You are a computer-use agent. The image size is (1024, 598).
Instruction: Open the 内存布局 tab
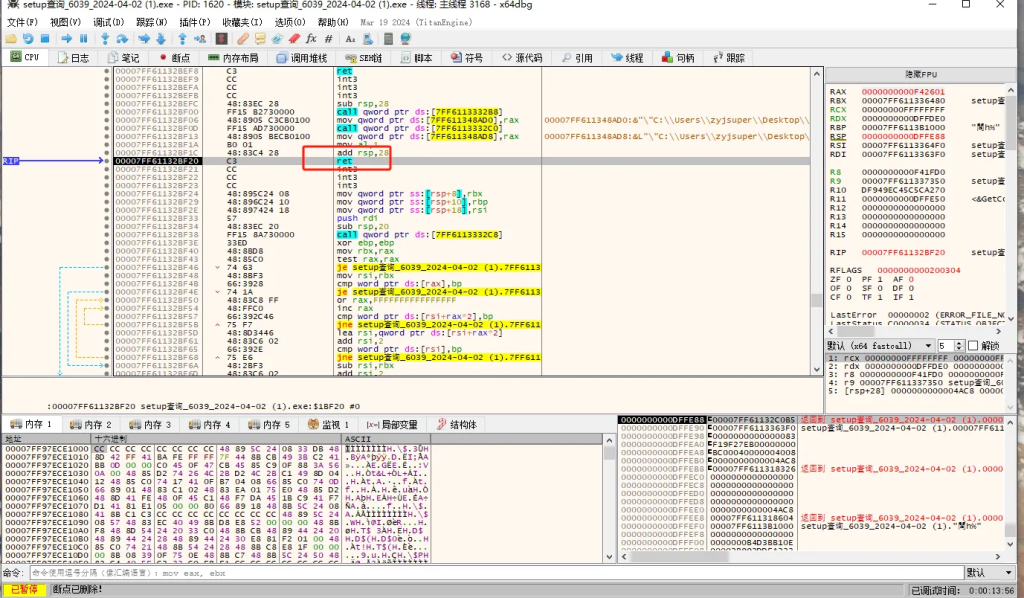click(x=232, y=58)
